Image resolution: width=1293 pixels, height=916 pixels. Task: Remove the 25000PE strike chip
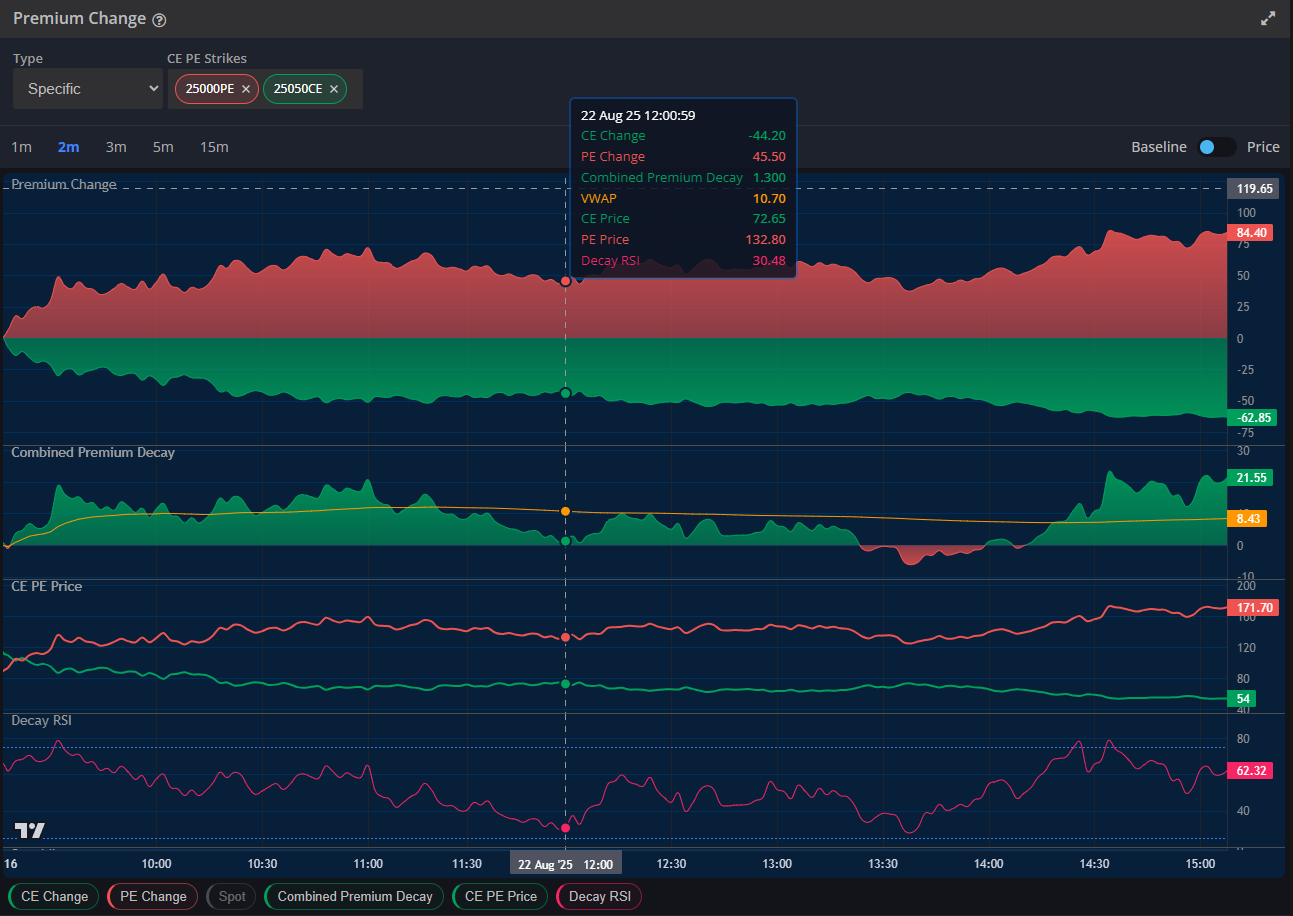(x=245, y=88)
